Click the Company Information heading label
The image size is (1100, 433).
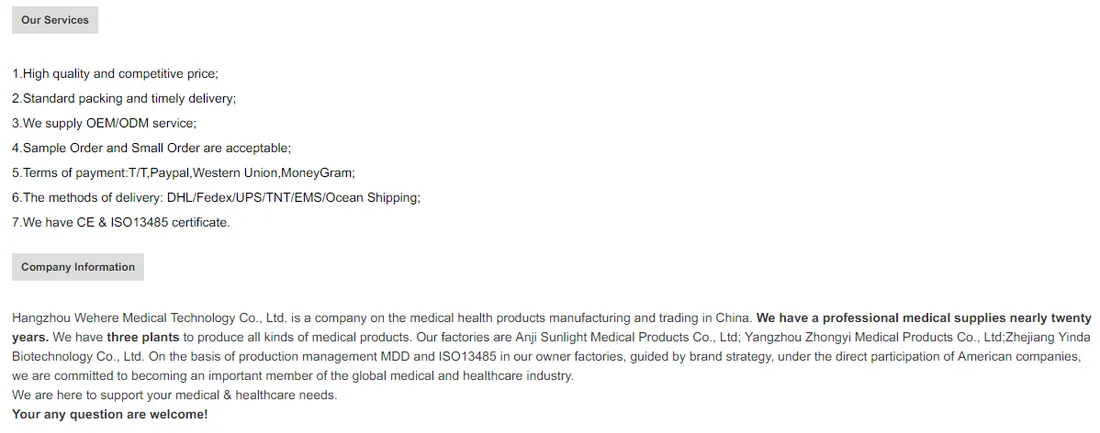pyautogui.click(x=78, y=267)
